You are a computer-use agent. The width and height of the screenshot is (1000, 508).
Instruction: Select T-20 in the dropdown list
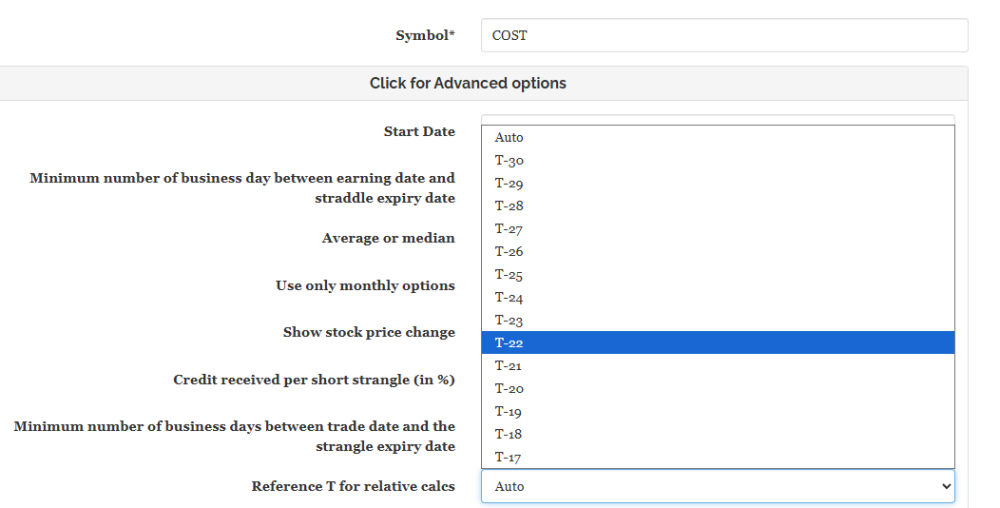[718, 389]
